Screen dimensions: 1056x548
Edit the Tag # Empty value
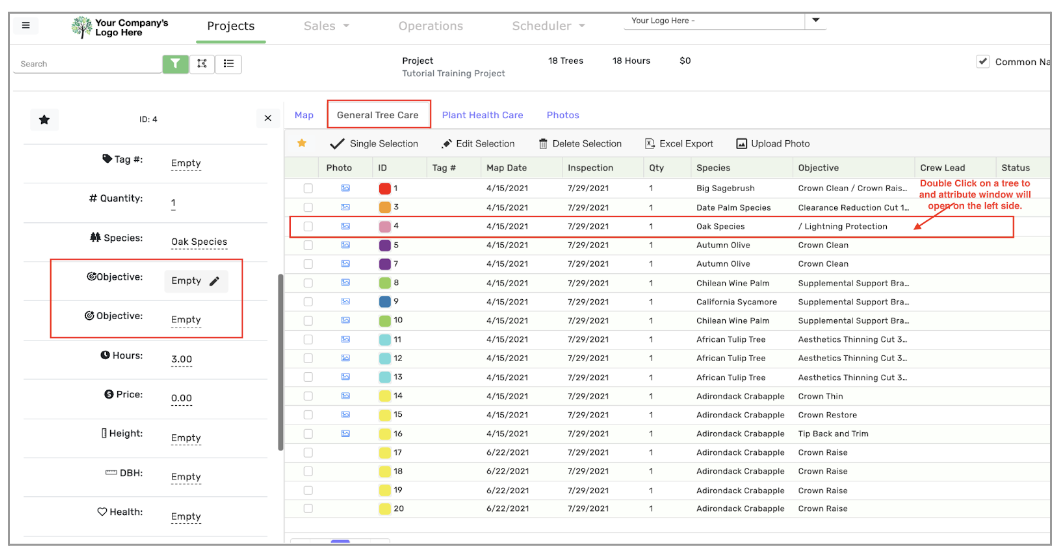pyautogui.click(x=186, y=163)
